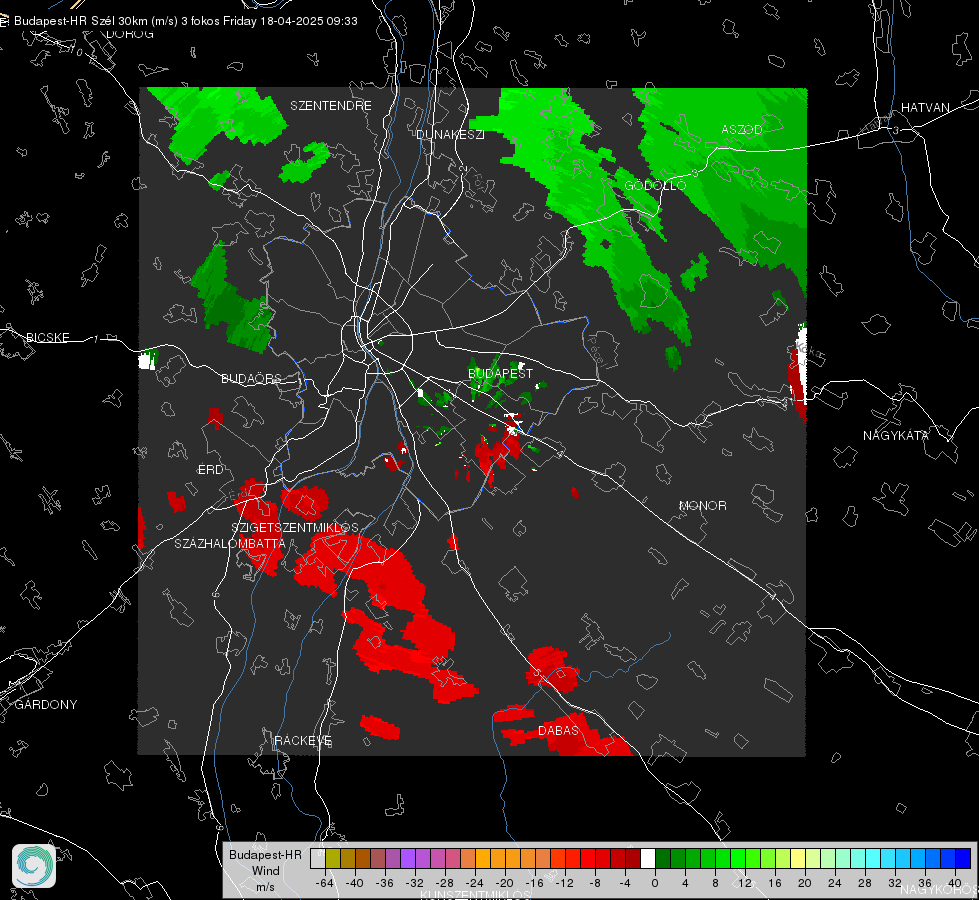Click the ÉRD town label
Image resolution: width=979 pixels, height=900 pixels.
click(210, 470)
